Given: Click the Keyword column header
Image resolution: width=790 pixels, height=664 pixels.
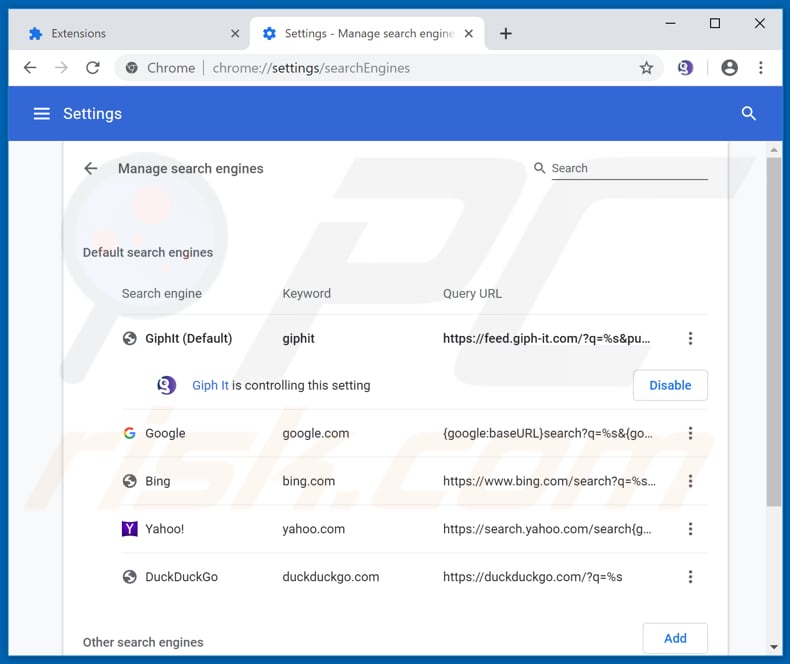Looking at the screenshot, I should click(306, 294).
